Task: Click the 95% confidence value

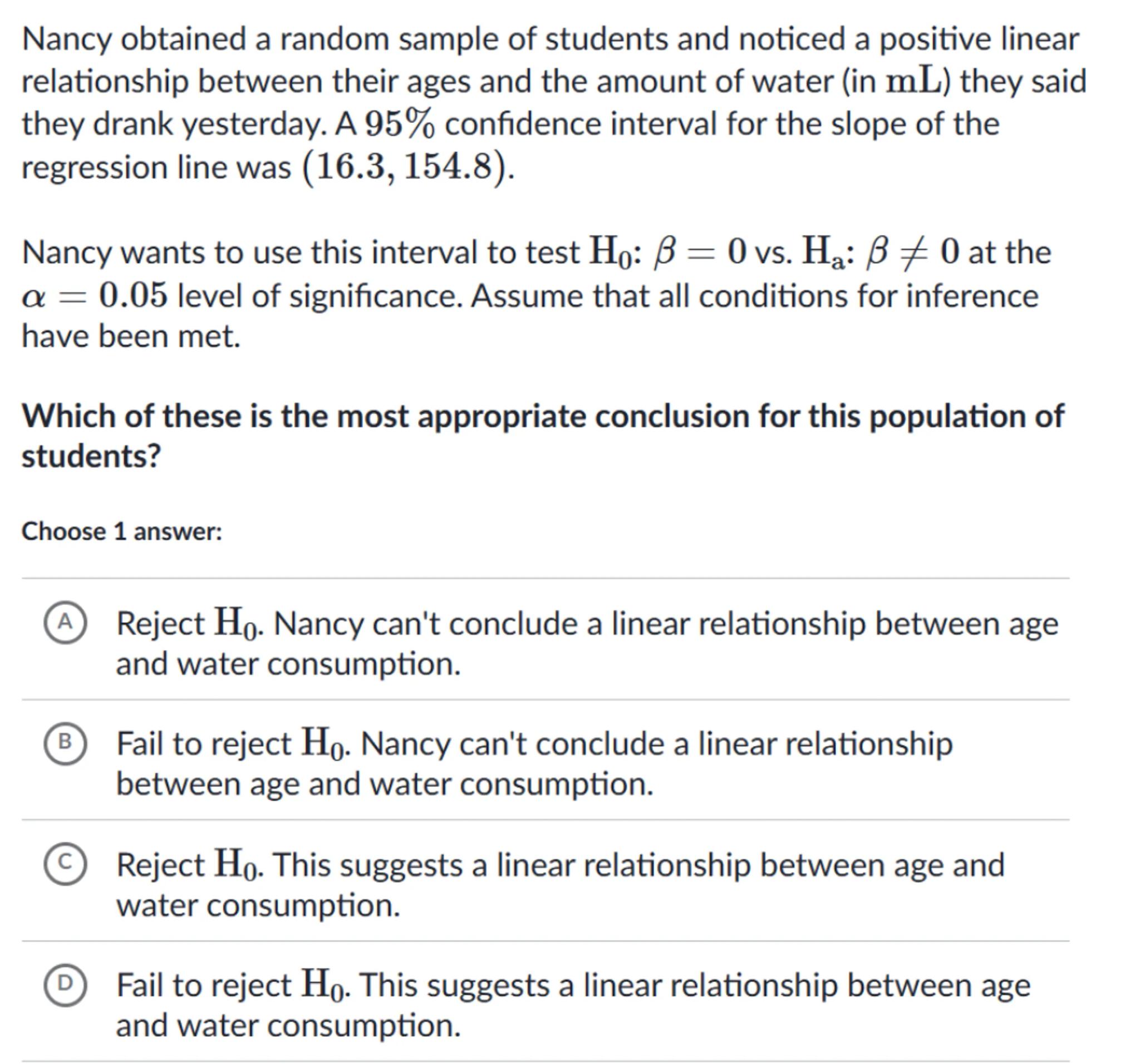Action: coord(400,124)
